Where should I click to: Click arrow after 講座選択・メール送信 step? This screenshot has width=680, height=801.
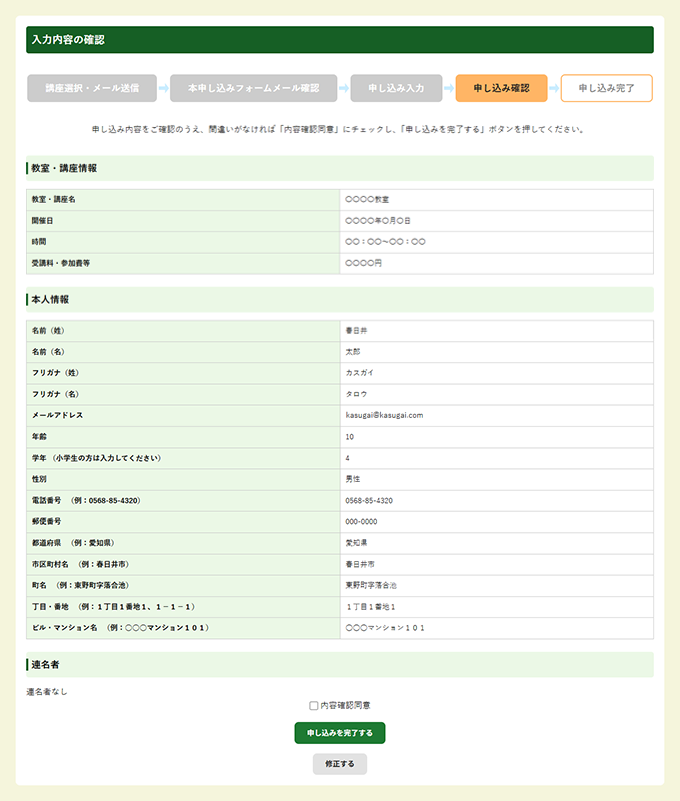pyautogui.click(x=162, y=88)
